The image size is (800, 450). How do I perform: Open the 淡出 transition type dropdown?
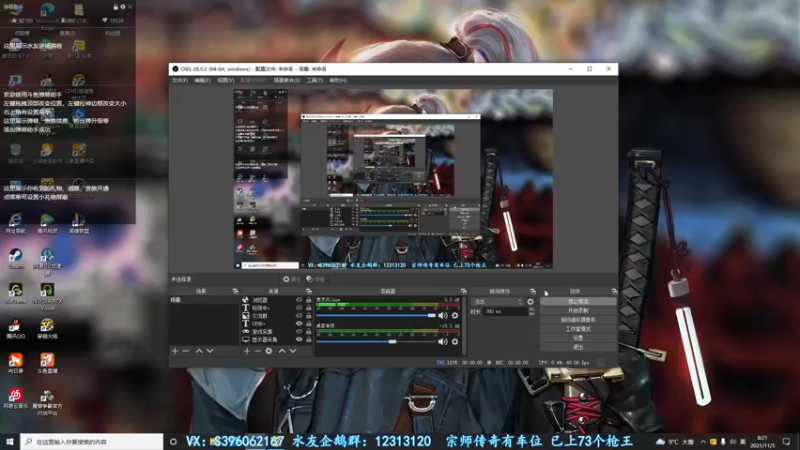pyautogui.click(x=497, y=302)
